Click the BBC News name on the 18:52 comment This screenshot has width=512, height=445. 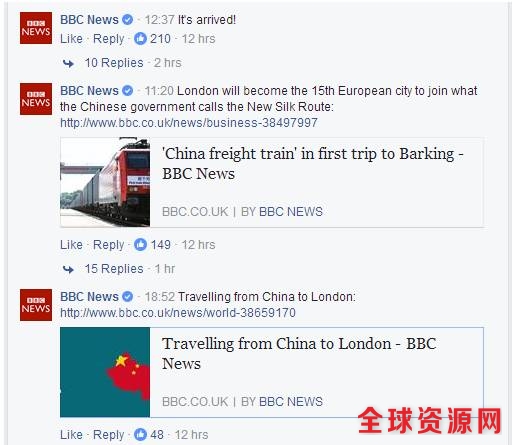[89, 297]
